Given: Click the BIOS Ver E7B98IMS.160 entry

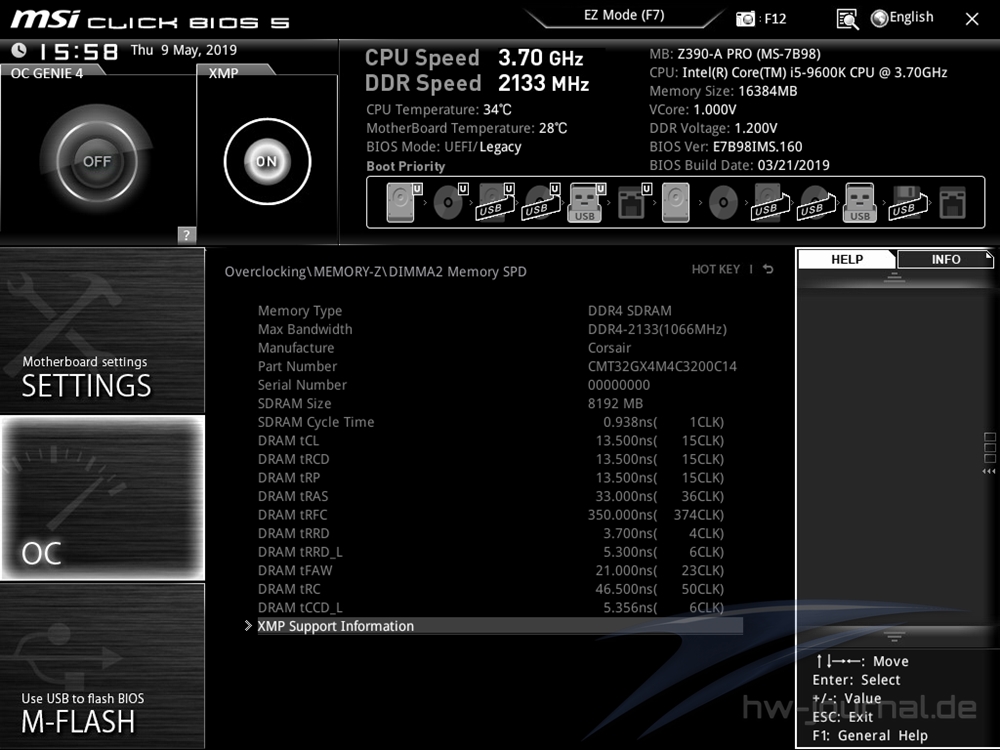Looking at the screenshot, I should pos(726,147).
